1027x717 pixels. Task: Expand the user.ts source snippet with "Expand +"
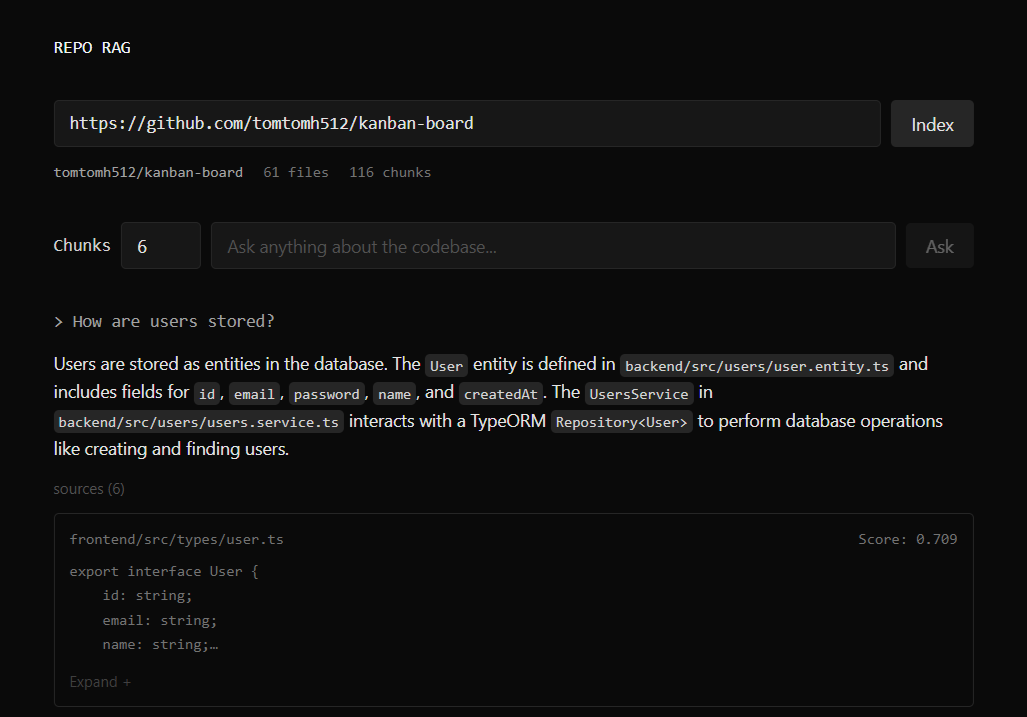click(100, 682)
